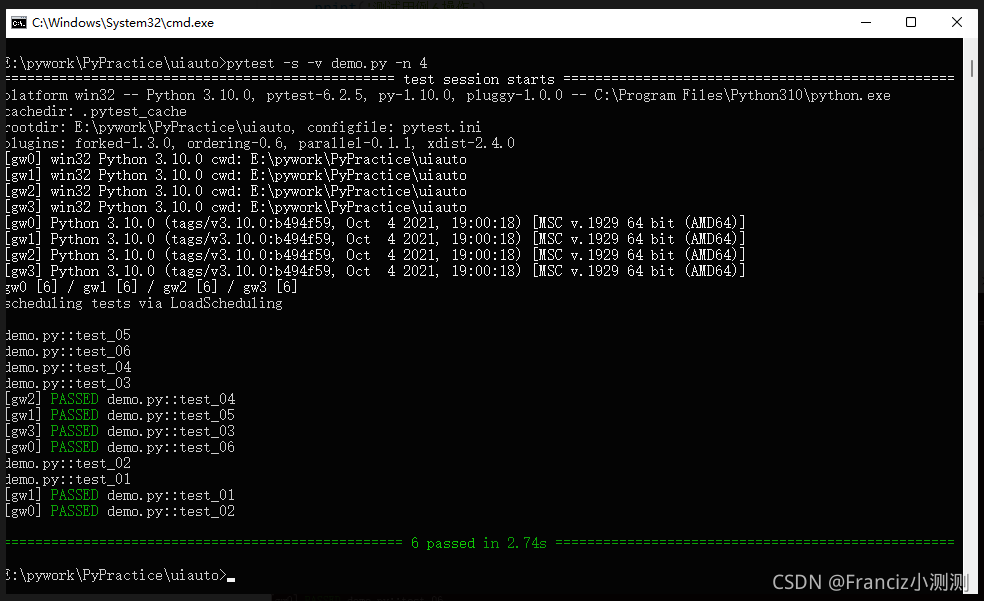Click the 'cachedir: .pytest_cache' line

96,112
